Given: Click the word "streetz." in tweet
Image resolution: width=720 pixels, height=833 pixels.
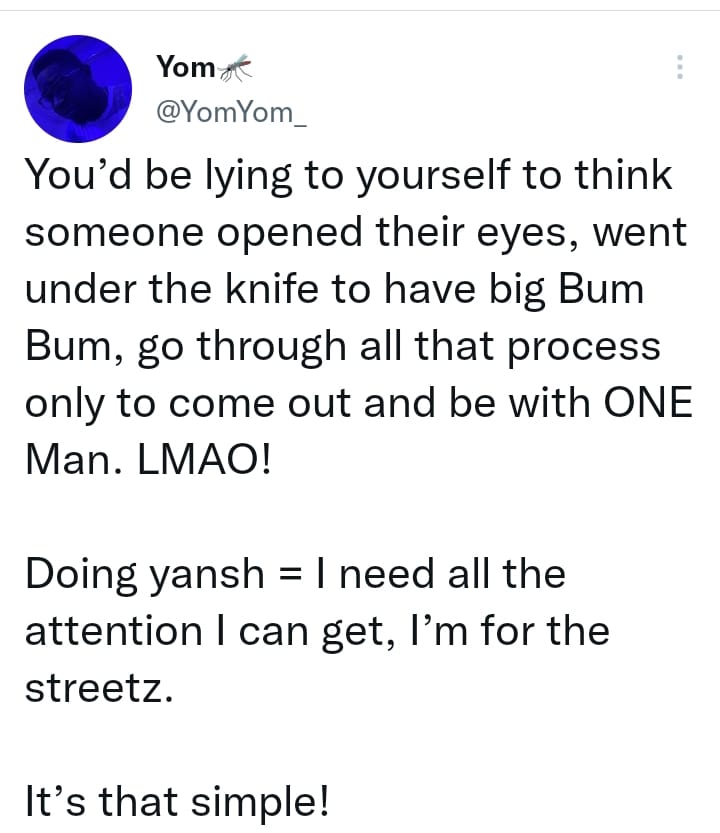Looking at the screenshot, I should click(99, 689).
